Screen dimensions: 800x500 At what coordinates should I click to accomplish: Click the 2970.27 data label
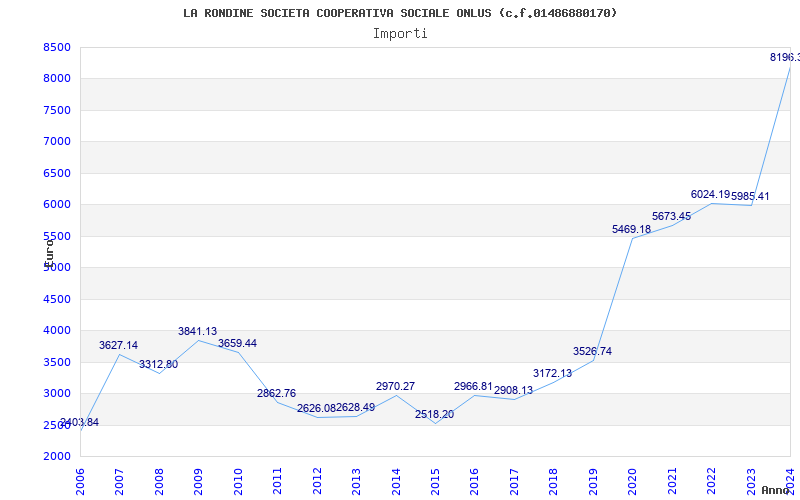click(395, 386)
